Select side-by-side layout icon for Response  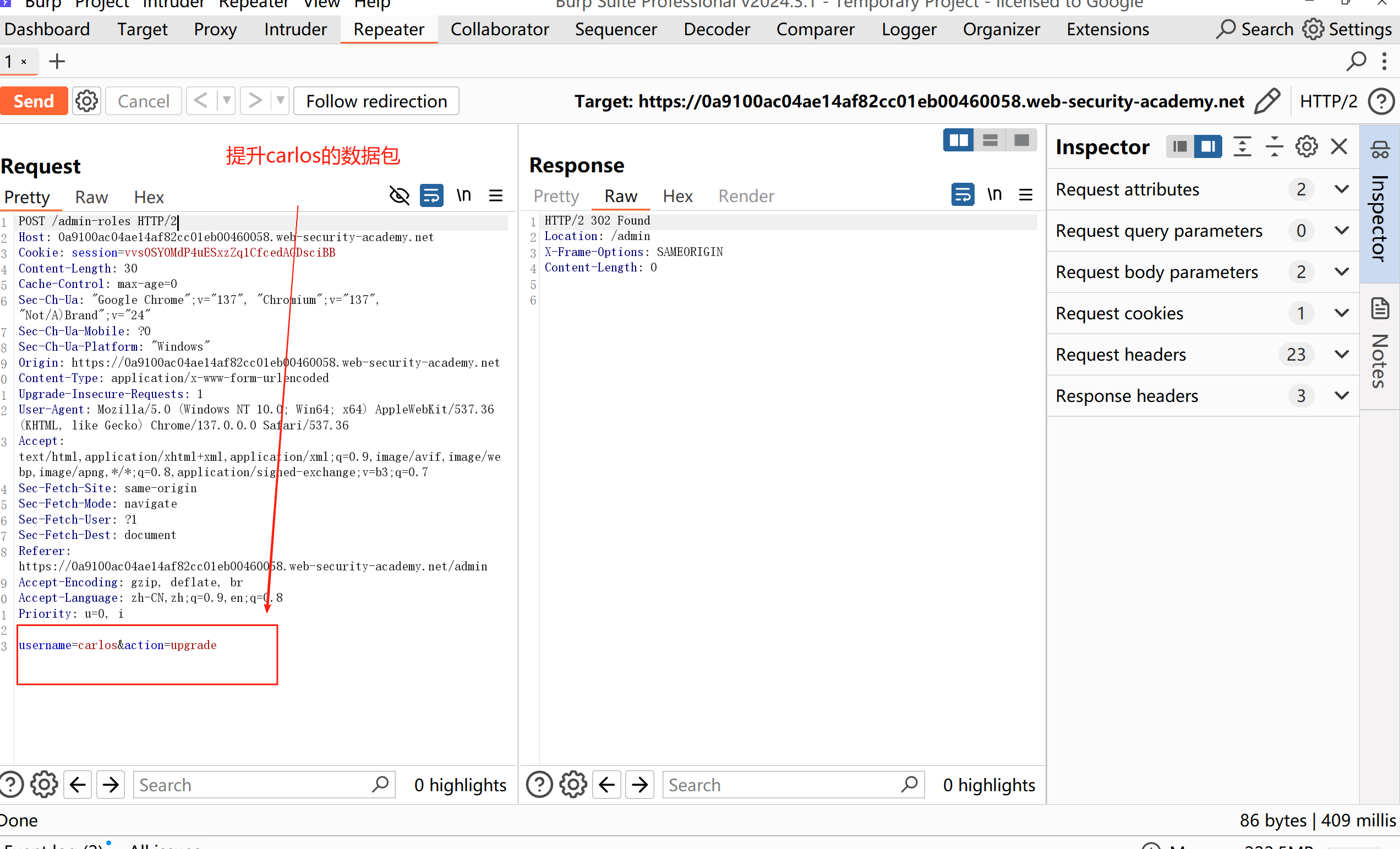click(958, 140)
